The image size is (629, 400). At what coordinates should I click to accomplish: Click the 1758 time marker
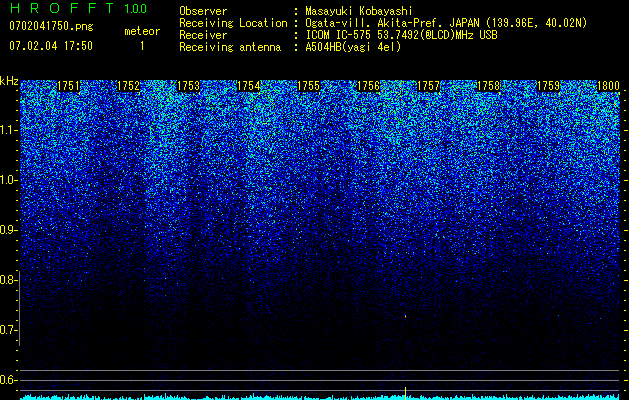[489, 86]
